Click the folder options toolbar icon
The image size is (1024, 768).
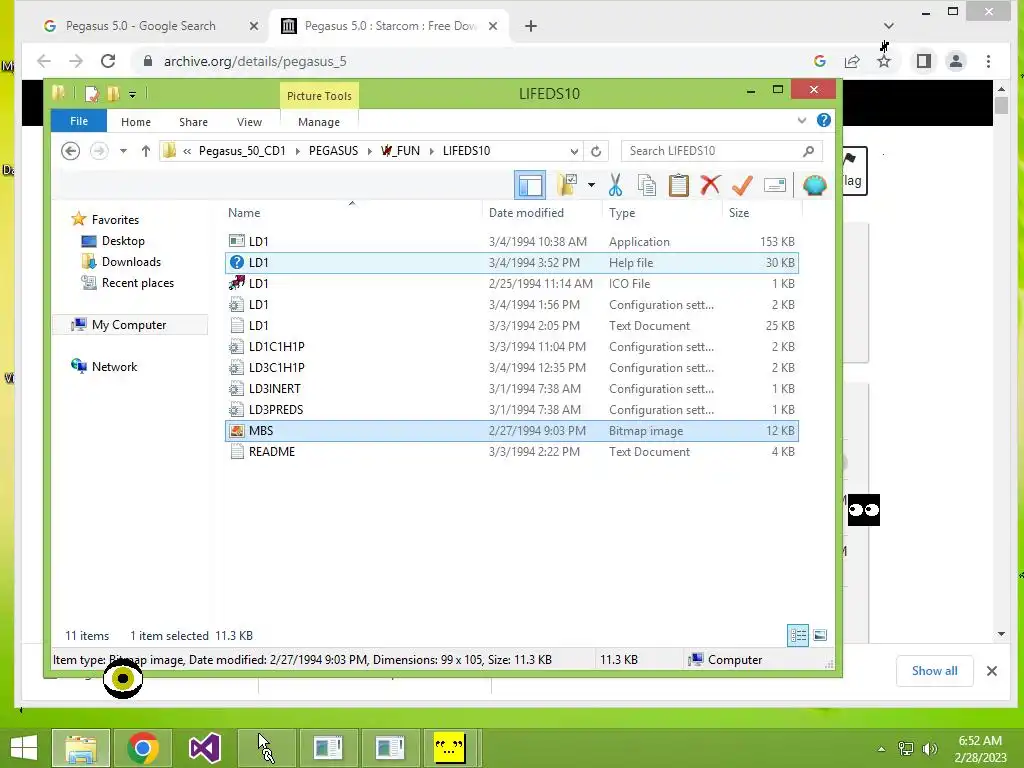pos(567,185)
